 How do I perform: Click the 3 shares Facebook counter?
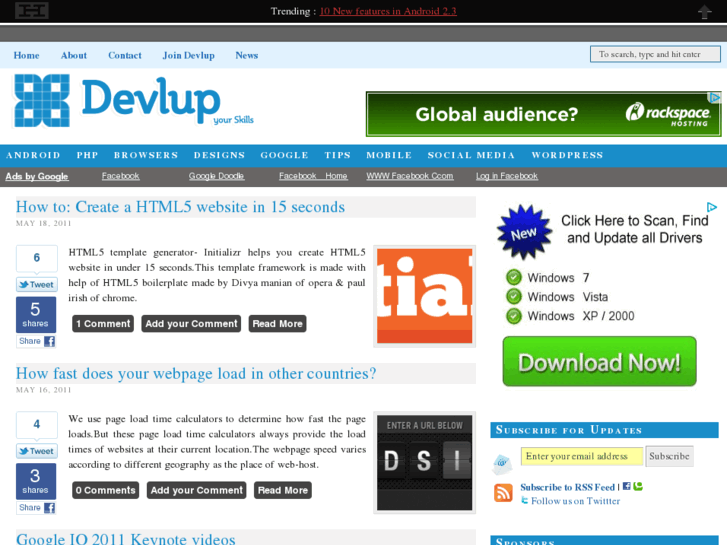pos(36,481)
